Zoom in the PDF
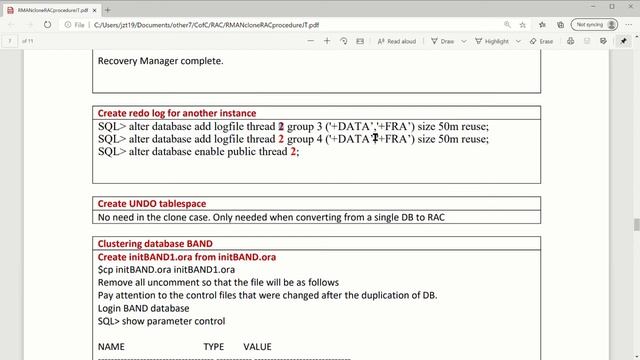Image resolution: width=640 pixels, height=360 pixels. (x=327, y=41)
